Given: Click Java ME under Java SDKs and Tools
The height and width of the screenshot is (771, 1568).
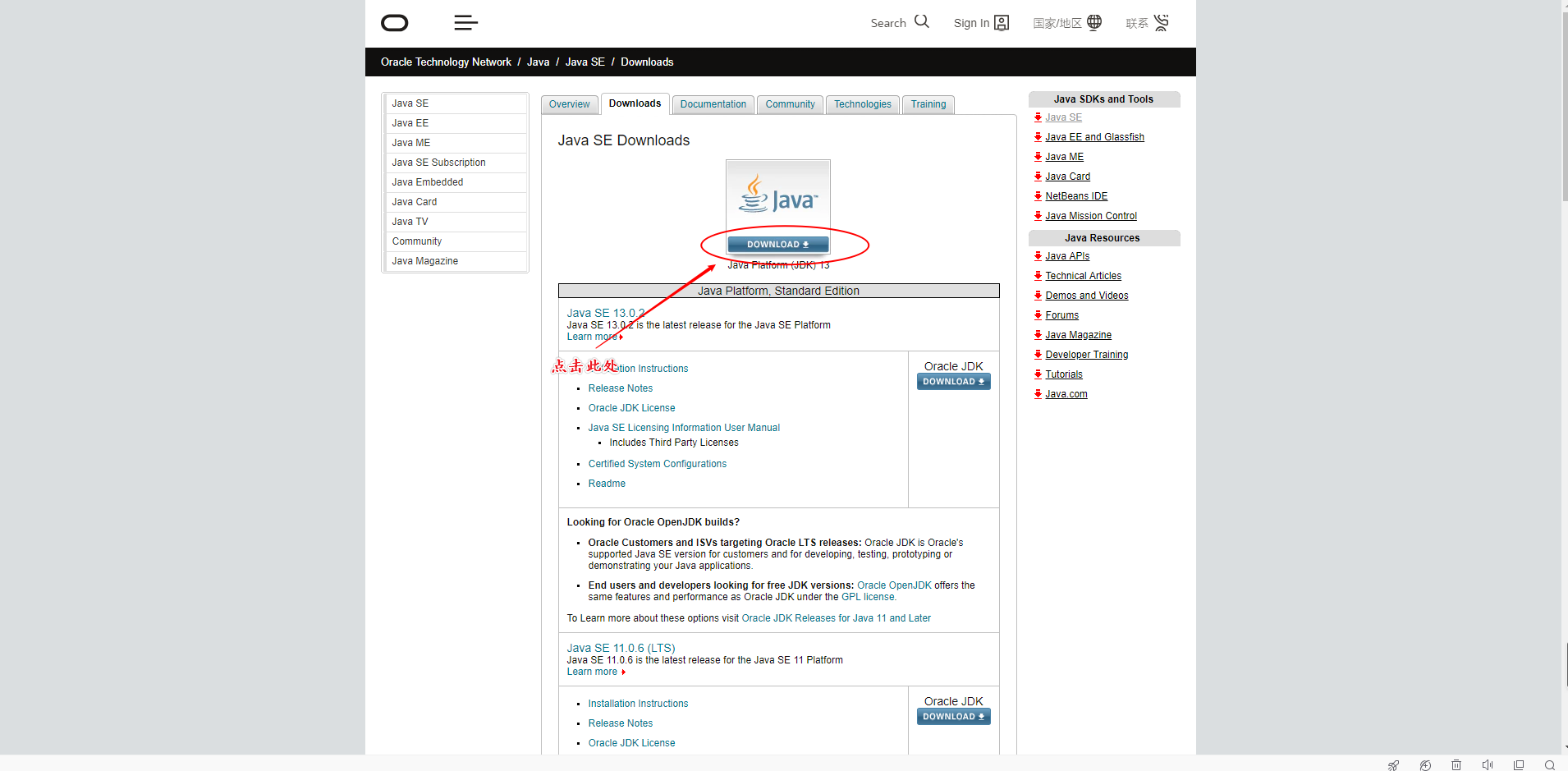Looking at the screenshot, I should click(x=1065, y=157).
